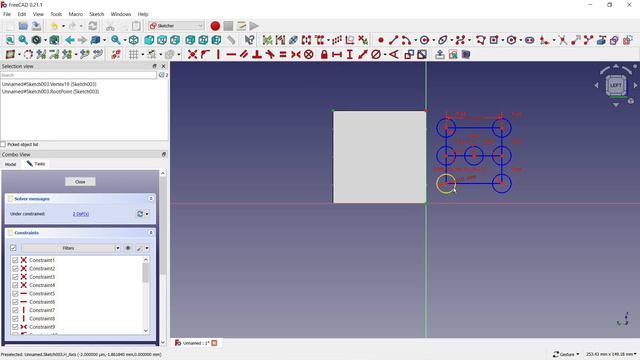This screenshot has height=360, width=640.
Task: Click the navigation cube LEFT face
Action: pos(615,85)
